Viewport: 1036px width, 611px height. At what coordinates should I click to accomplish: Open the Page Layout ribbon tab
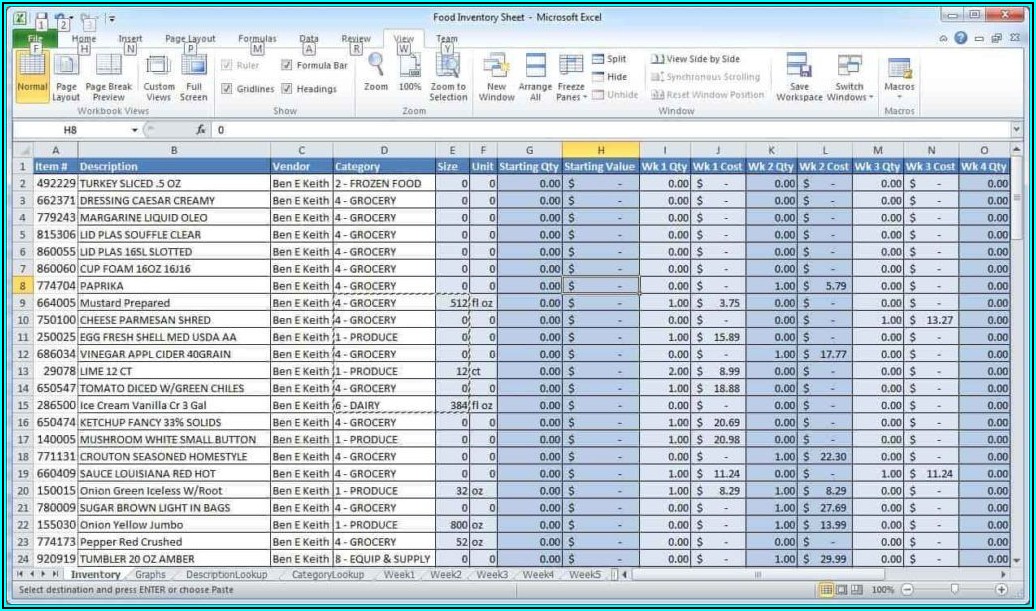tap(190, 39)
